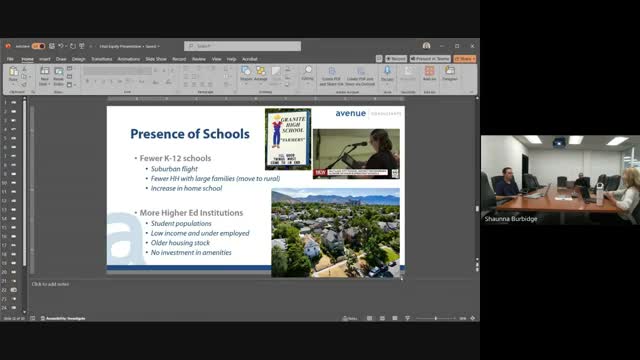Switch to Normal view in status bar
The width and height of the screenshot is (640, 360).
click(x=369, y=318)
